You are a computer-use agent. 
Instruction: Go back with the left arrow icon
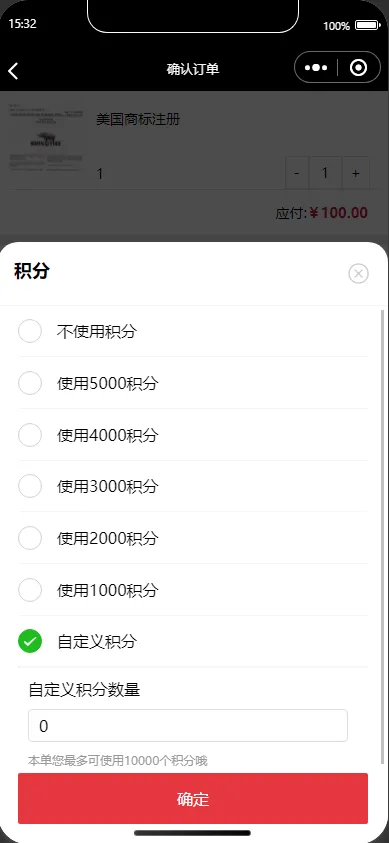point(13,70)
